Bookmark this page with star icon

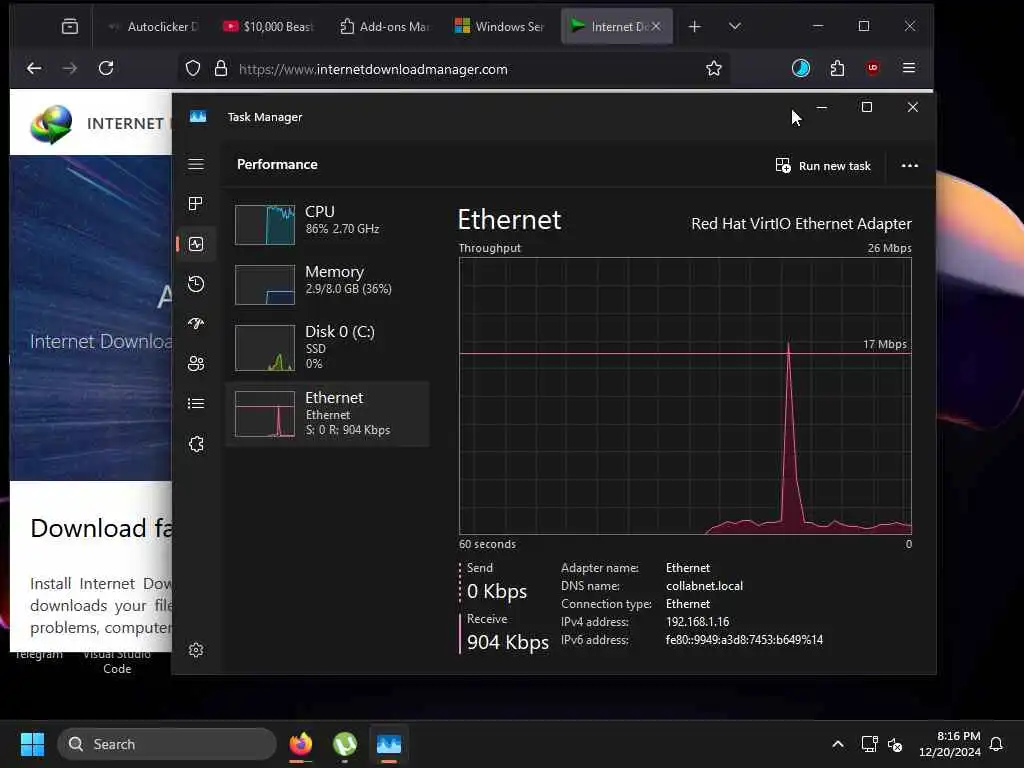point(714,69)
